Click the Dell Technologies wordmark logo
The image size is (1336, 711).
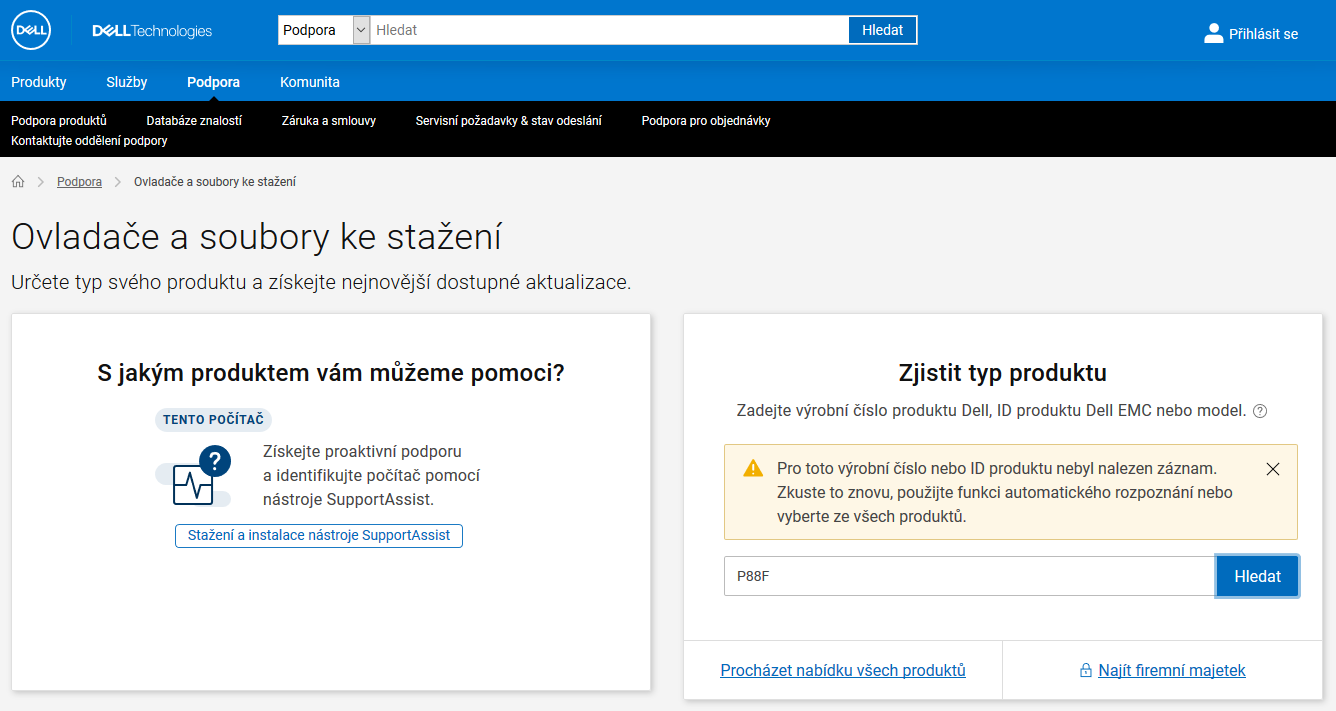coord(152,31)
